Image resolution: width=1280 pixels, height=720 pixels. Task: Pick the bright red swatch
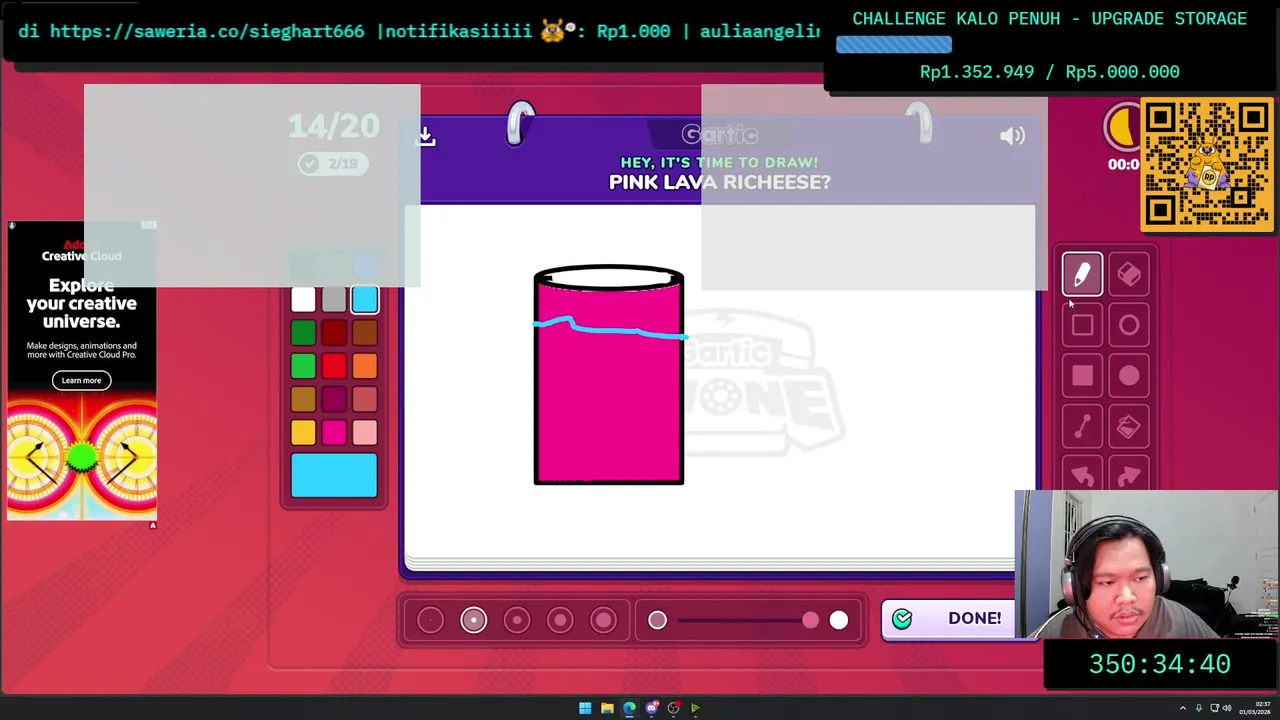[334, 366]
